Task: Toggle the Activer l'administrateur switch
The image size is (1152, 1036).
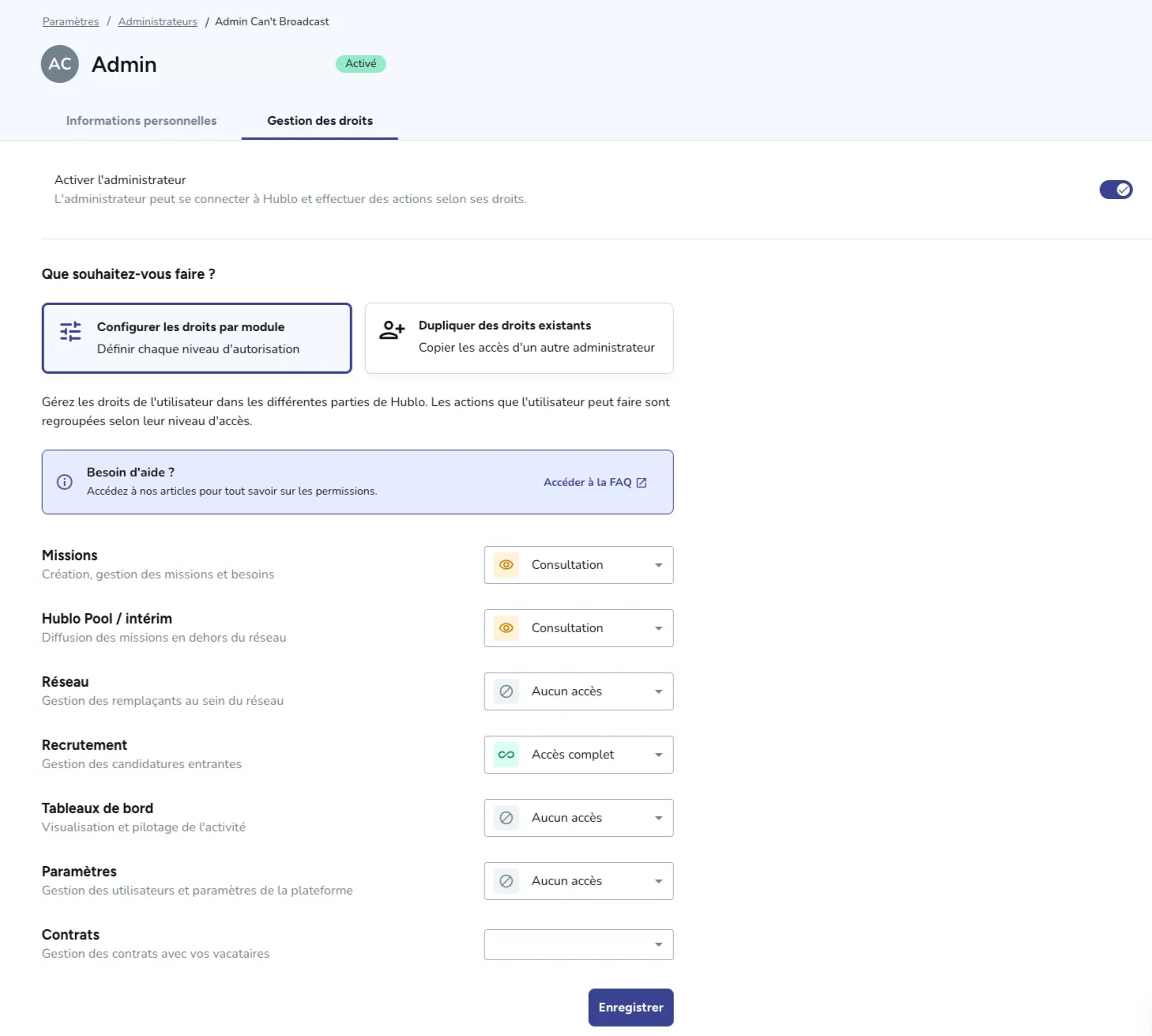Action: pos(1116,190)
